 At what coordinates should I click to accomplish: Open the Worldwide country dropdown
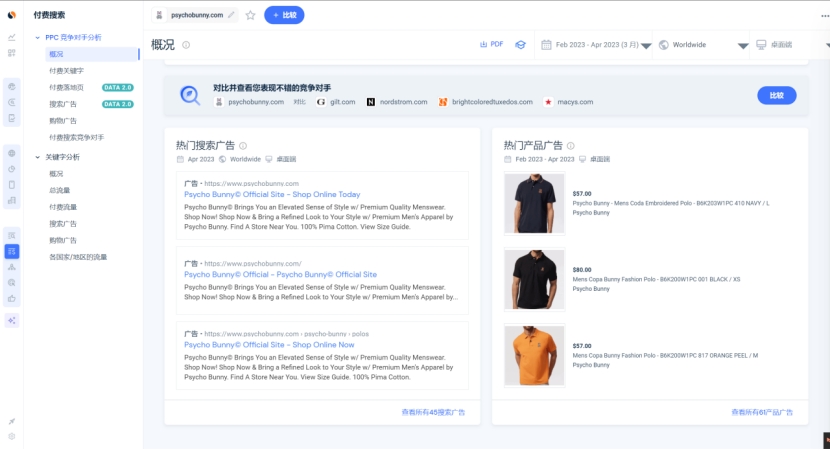pyautogui.click(x=703, y=45)
